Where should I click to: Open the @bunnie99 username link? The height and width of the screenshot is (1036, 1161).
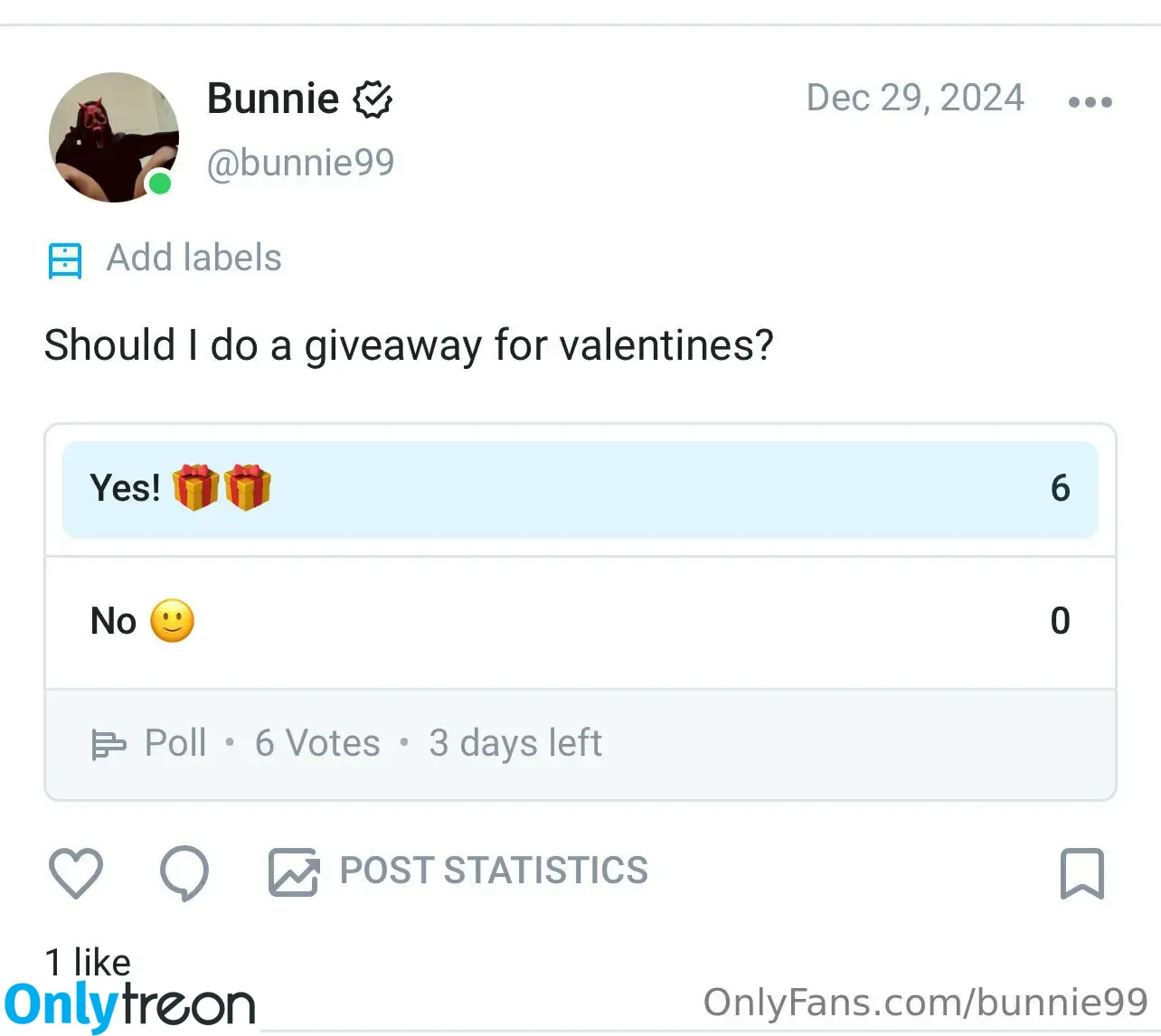(301, 163)
